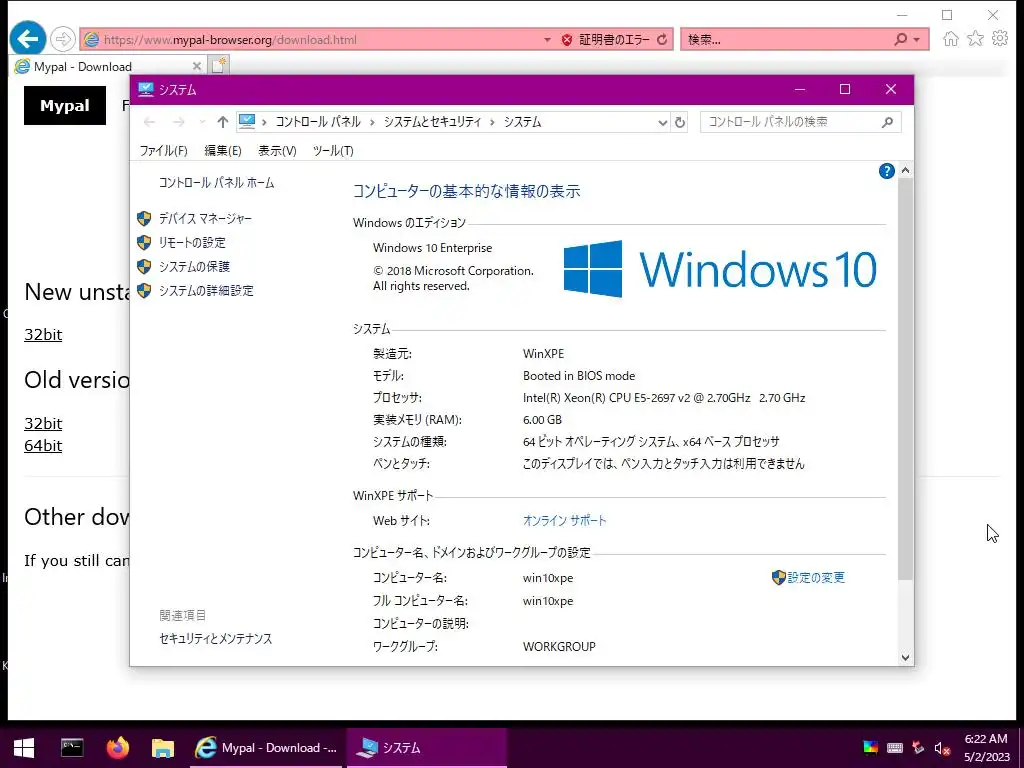The height and width of the screenshot is (768, 1024).
Task: Open the ファイル(F) menu
Action: 163,151
